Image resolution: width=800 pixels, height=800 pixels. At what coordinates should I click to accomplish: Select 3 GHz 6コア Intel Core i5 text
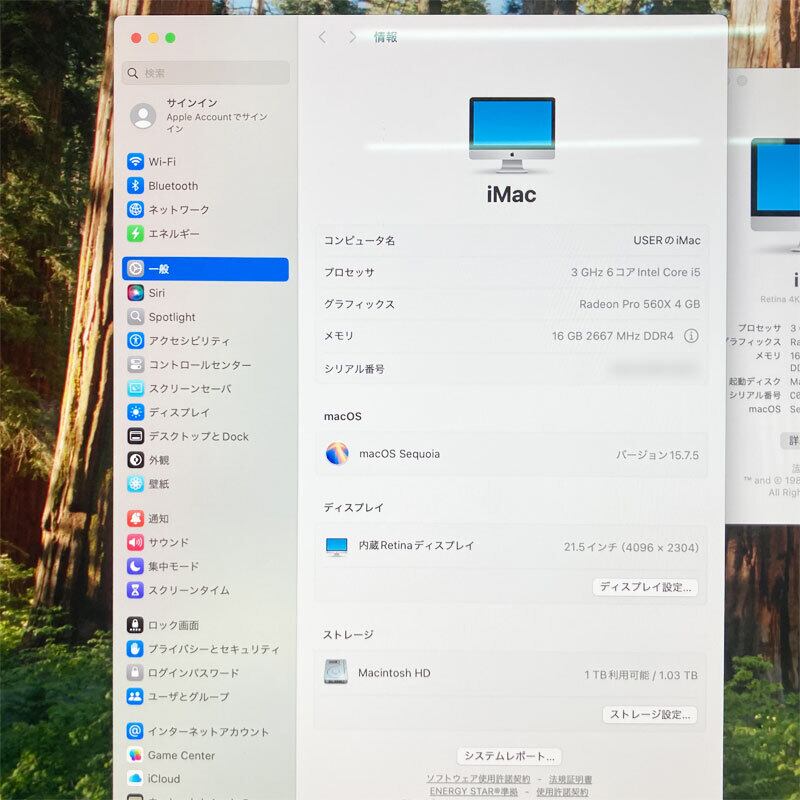pos(636,272)
